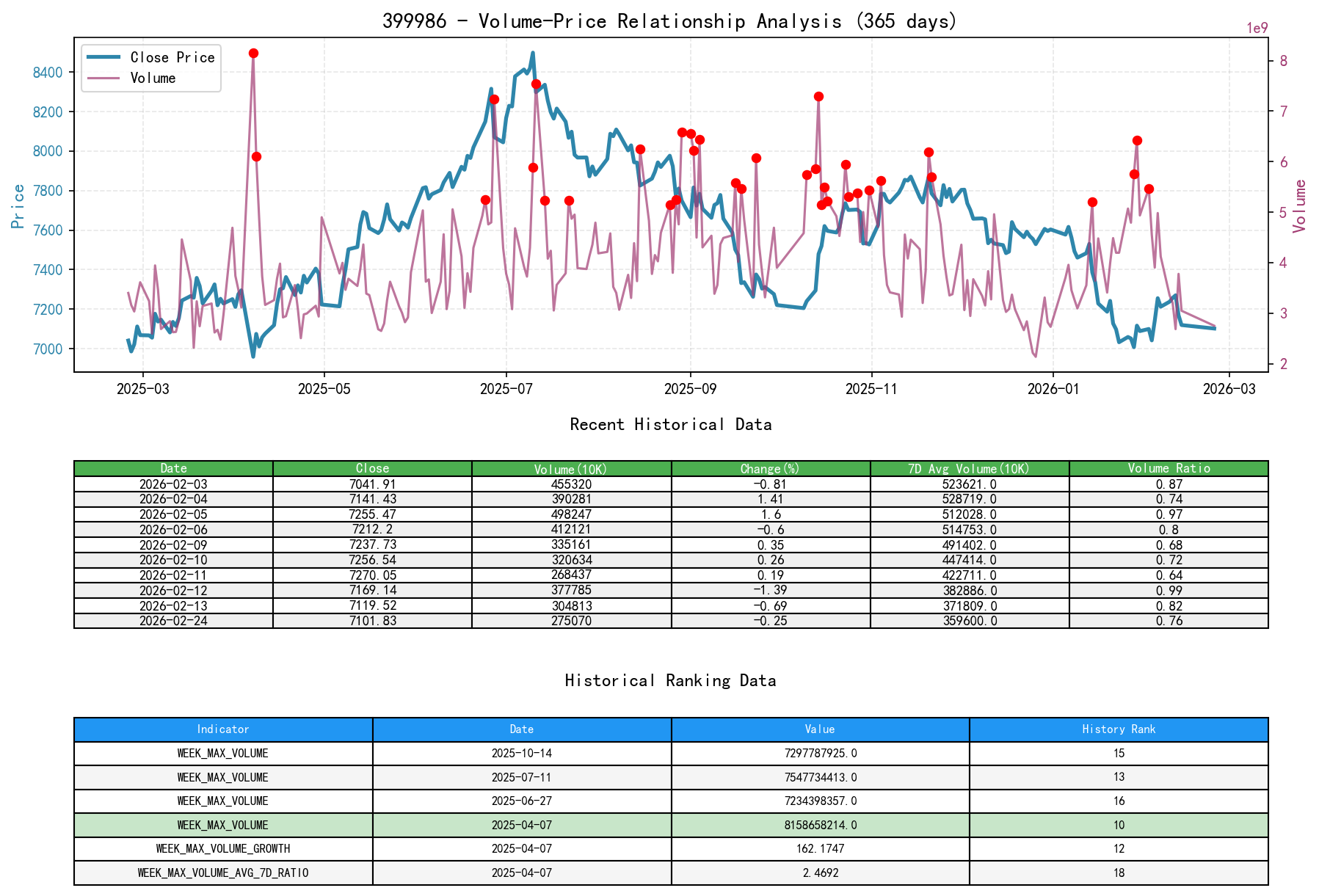This screenshot has width=1319, height=896.
Task: Click the Volume Ratio value 0.99 for 2026-02-12
Action: 1169,590
